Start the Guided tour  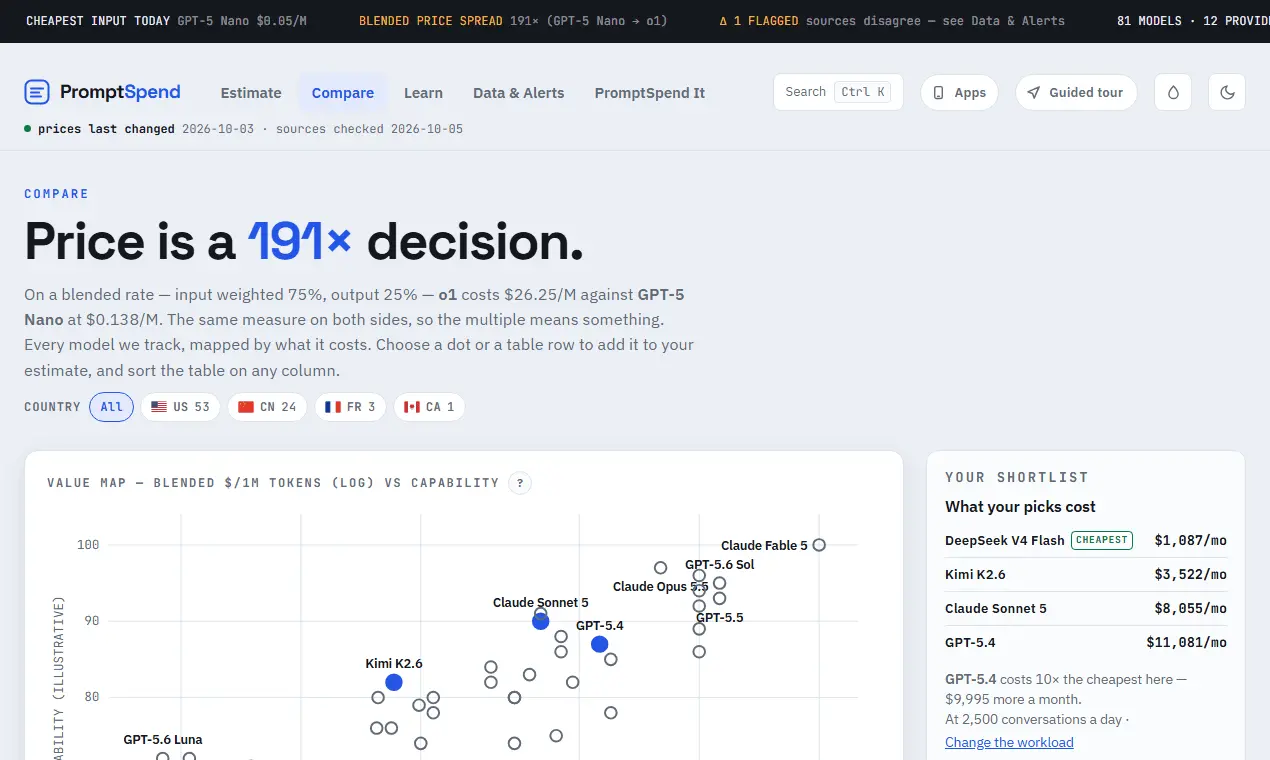(1076, 92)
